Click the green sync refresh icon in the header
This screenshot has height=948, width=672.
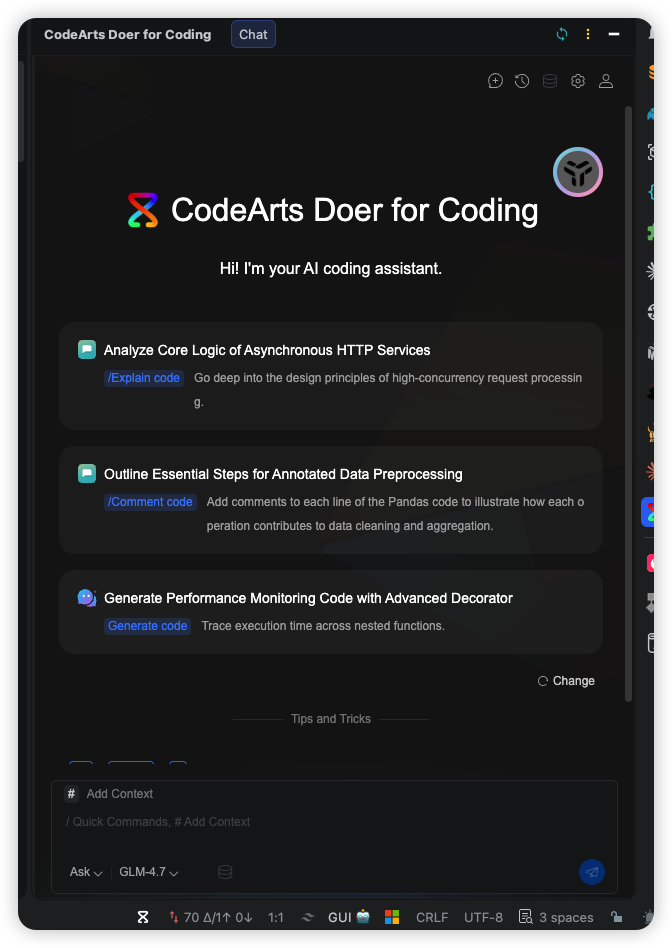562,34
